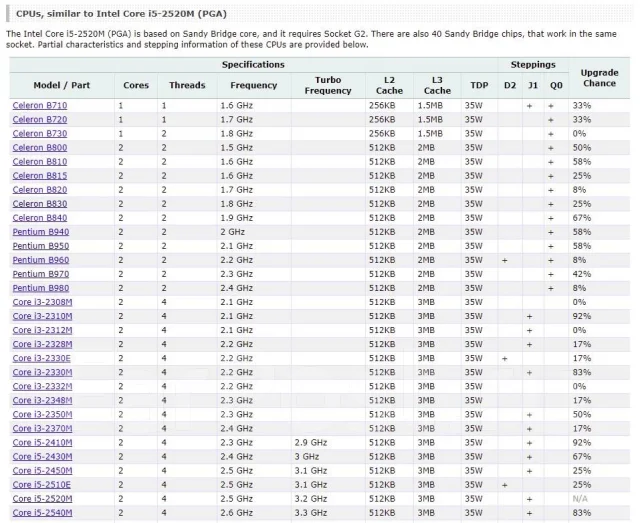Click the Steppings group header
The image size is (640, 523).
[533, 65]
